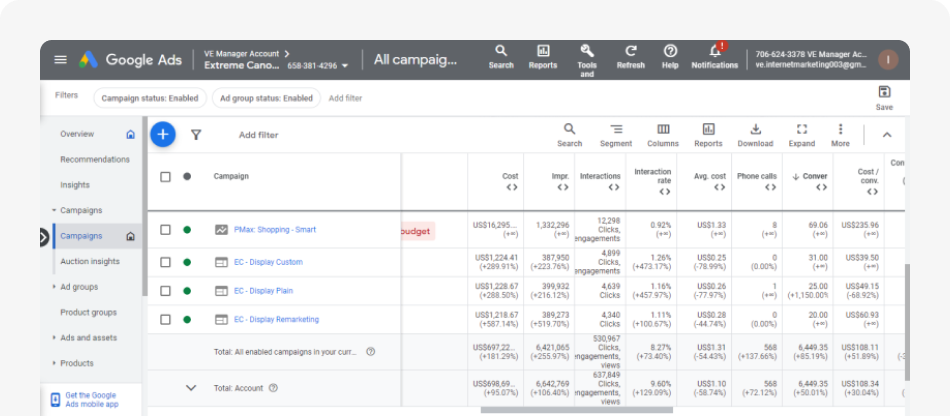Open the hamburger main menu
950x416 pixels.
tap(61, 59)
